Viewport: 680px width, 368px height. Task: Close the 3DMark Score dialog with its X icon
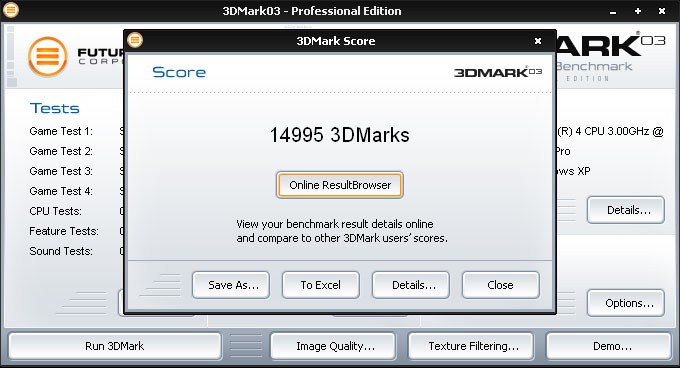point(538,41)
